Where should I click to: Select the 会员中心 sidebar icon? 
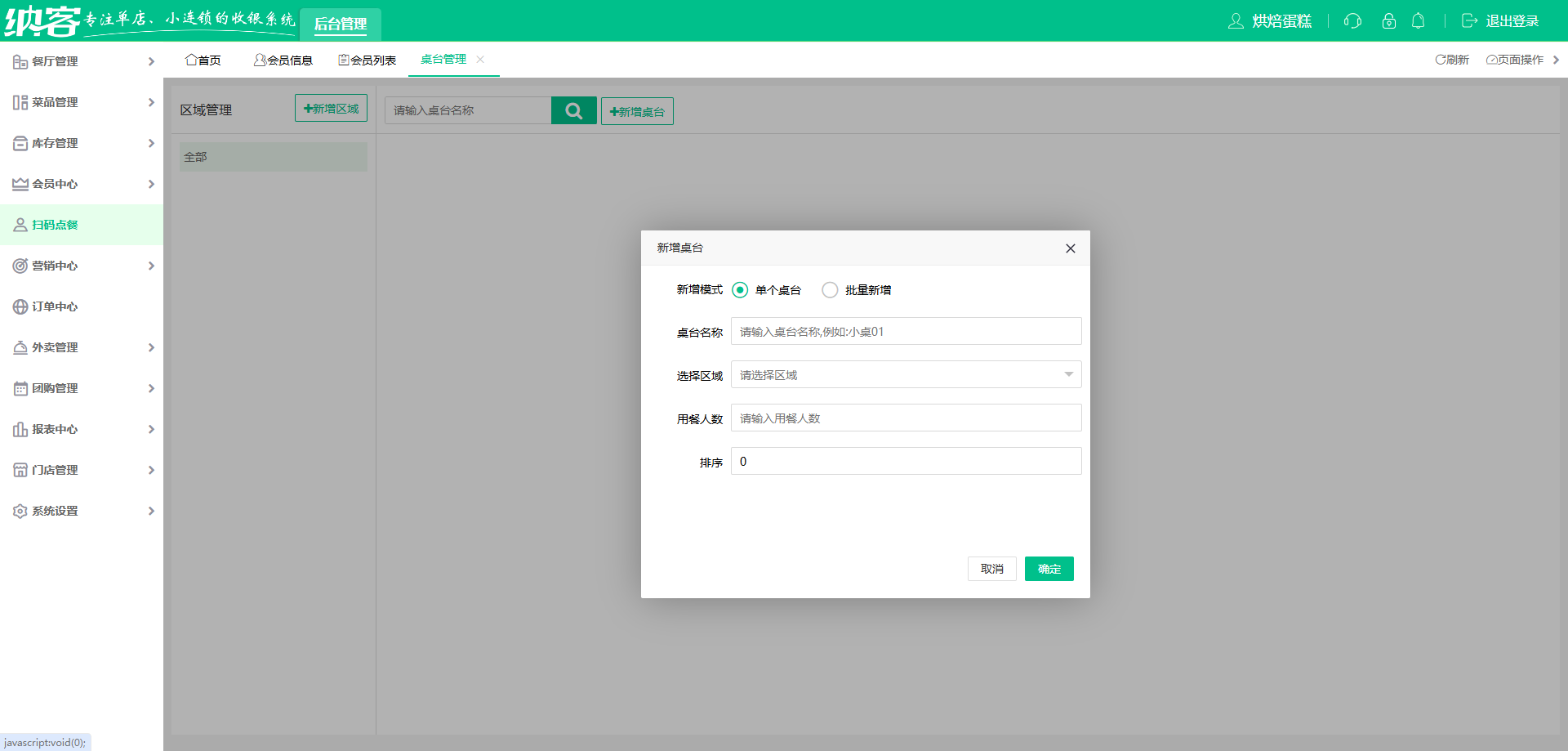[x=20, y=183]
